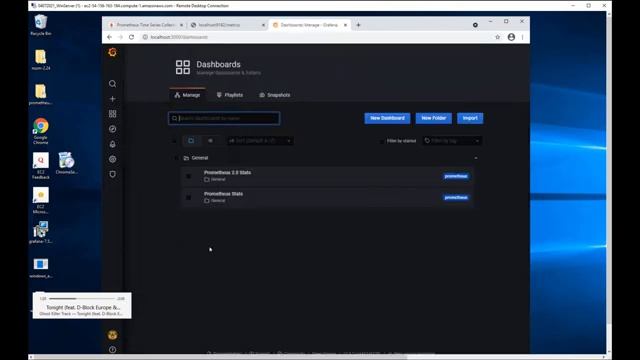Select the folder view layout button
The height and width of the screenshot is (360, 640).
point(191,141)
